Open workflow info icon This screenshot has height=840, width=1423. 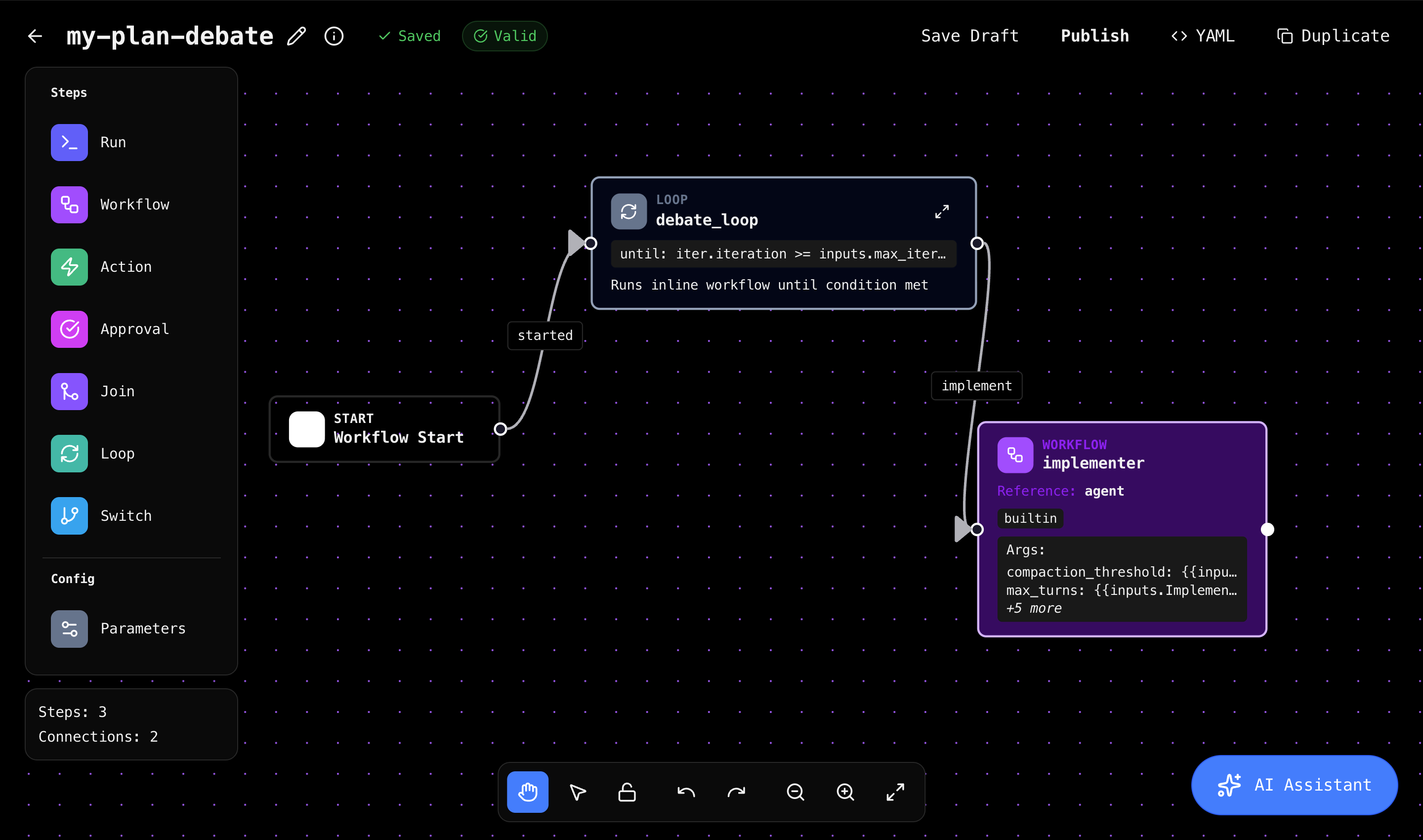334,36
